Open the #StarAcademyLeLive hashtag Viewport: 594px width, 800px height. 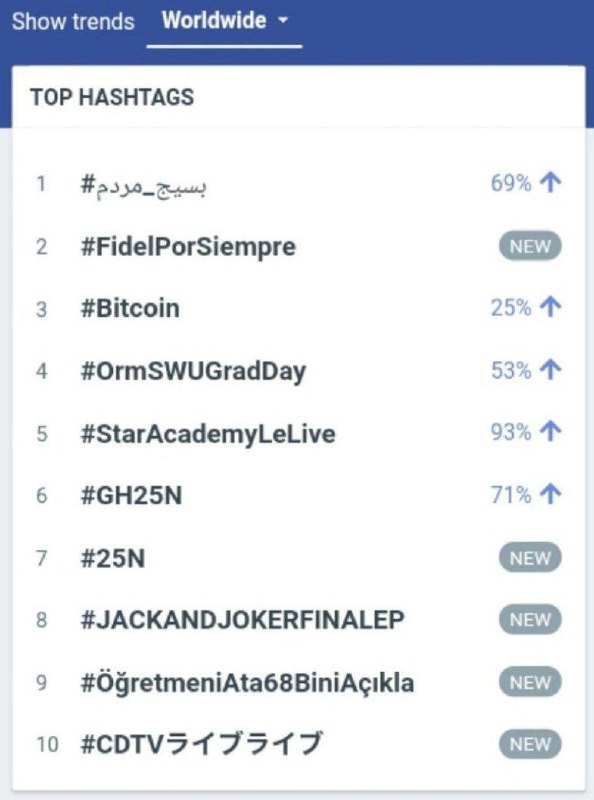[x=208, y=434]
